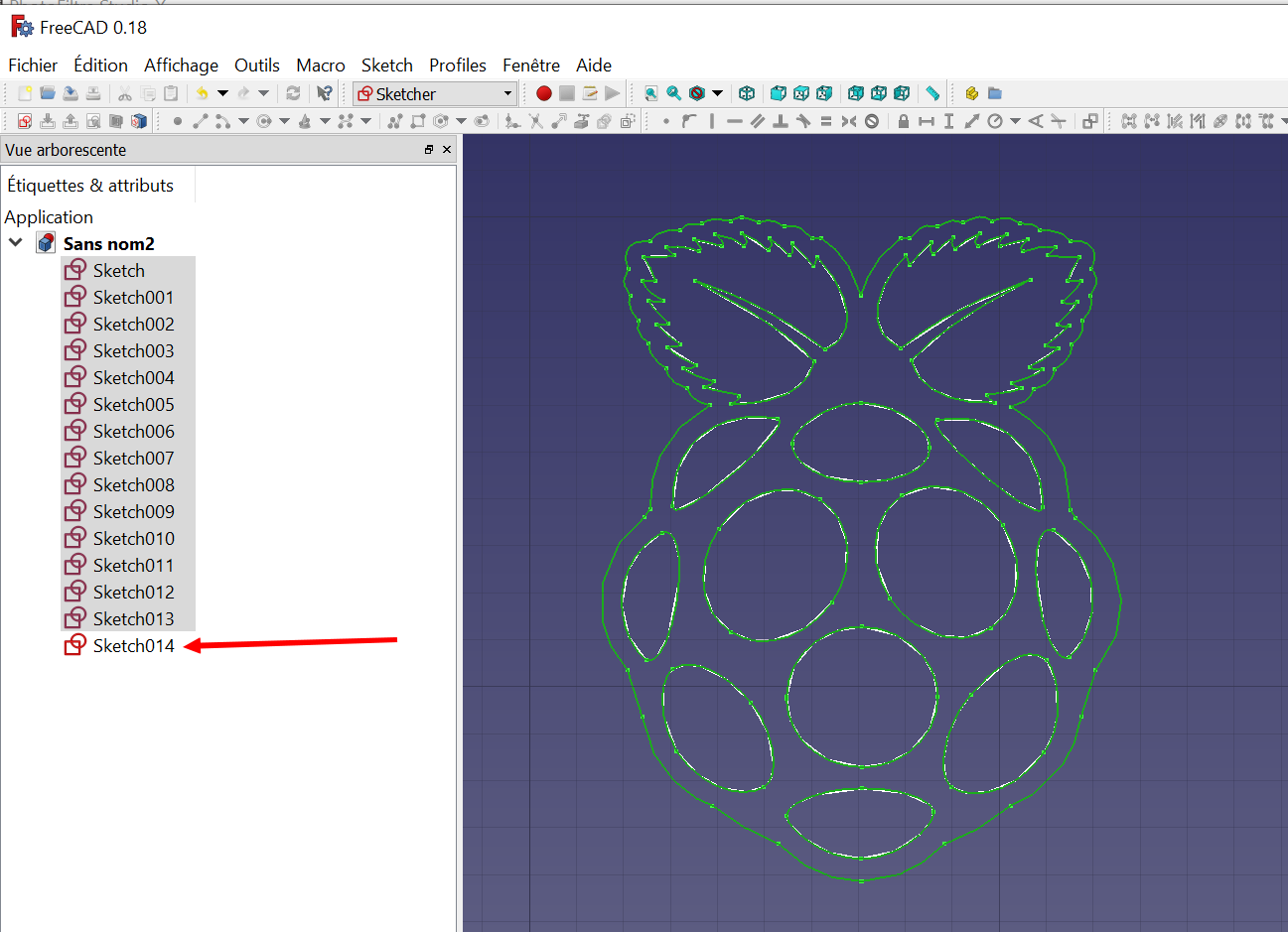Click the green play icon to execute macro

point(612,93)
